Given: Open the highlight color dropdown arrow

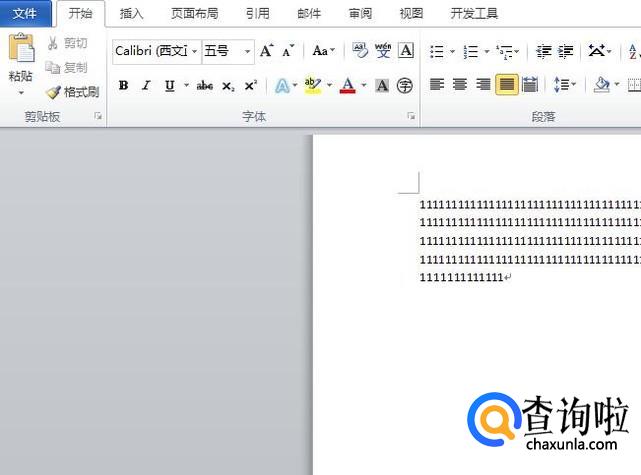Looking at the screenshot, I should tap(329, 85).
